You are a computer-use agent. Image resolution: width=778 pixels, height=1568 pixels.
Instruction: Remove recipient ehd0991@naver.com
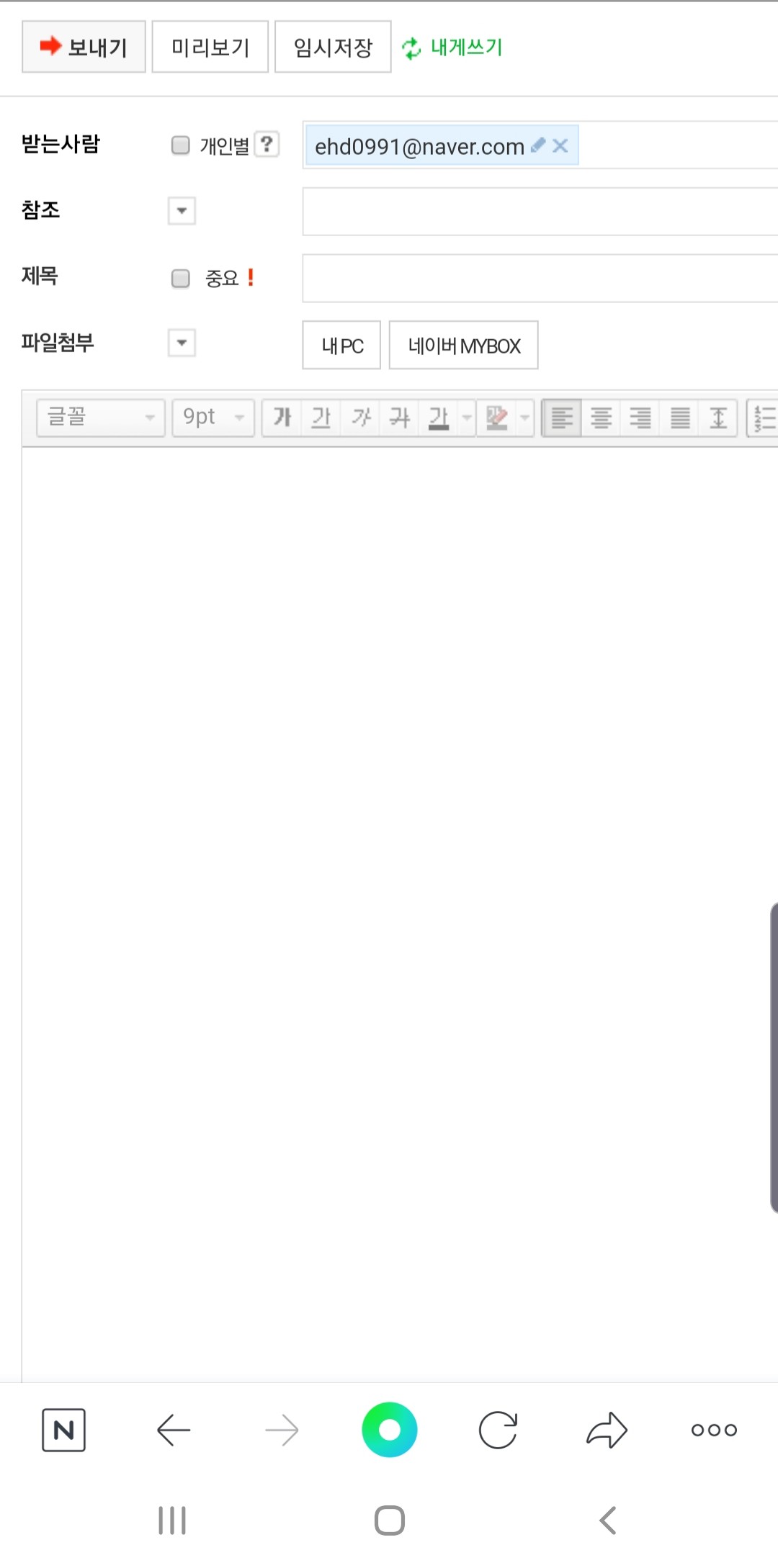click(560, 146)
